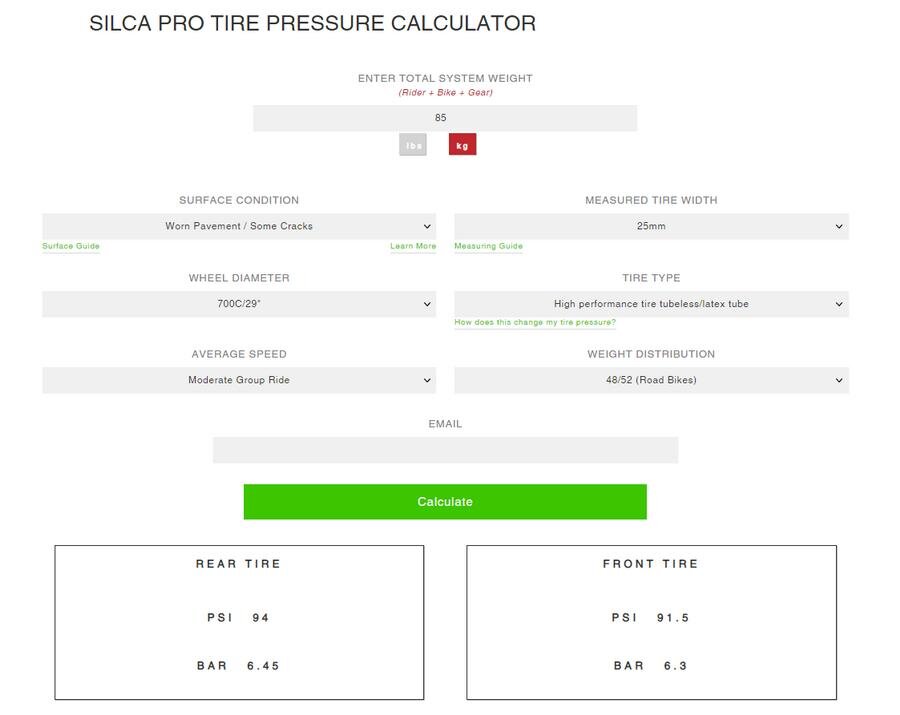
Task: Open the Surface Condition dropdown
Action: pyautogui.click(x=239, y=226)
